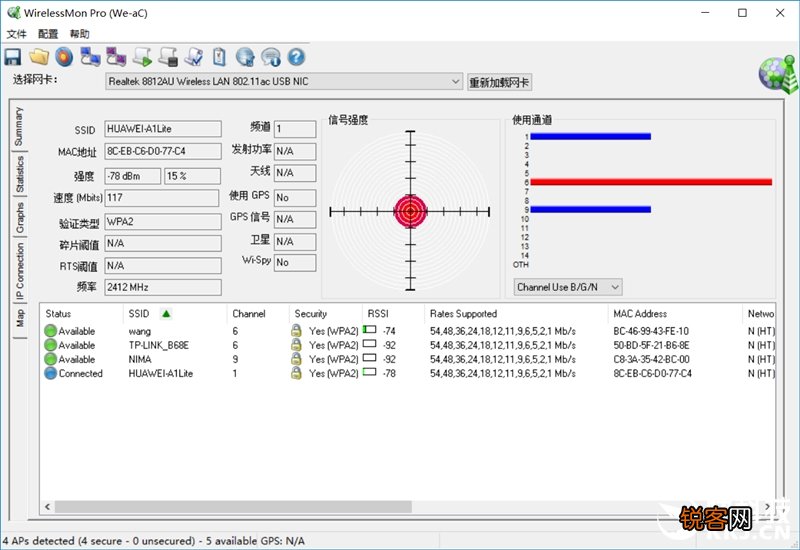
Task: Click the red channel 6 usage bar
Action: pyautogui.click(x=651, y=182)
